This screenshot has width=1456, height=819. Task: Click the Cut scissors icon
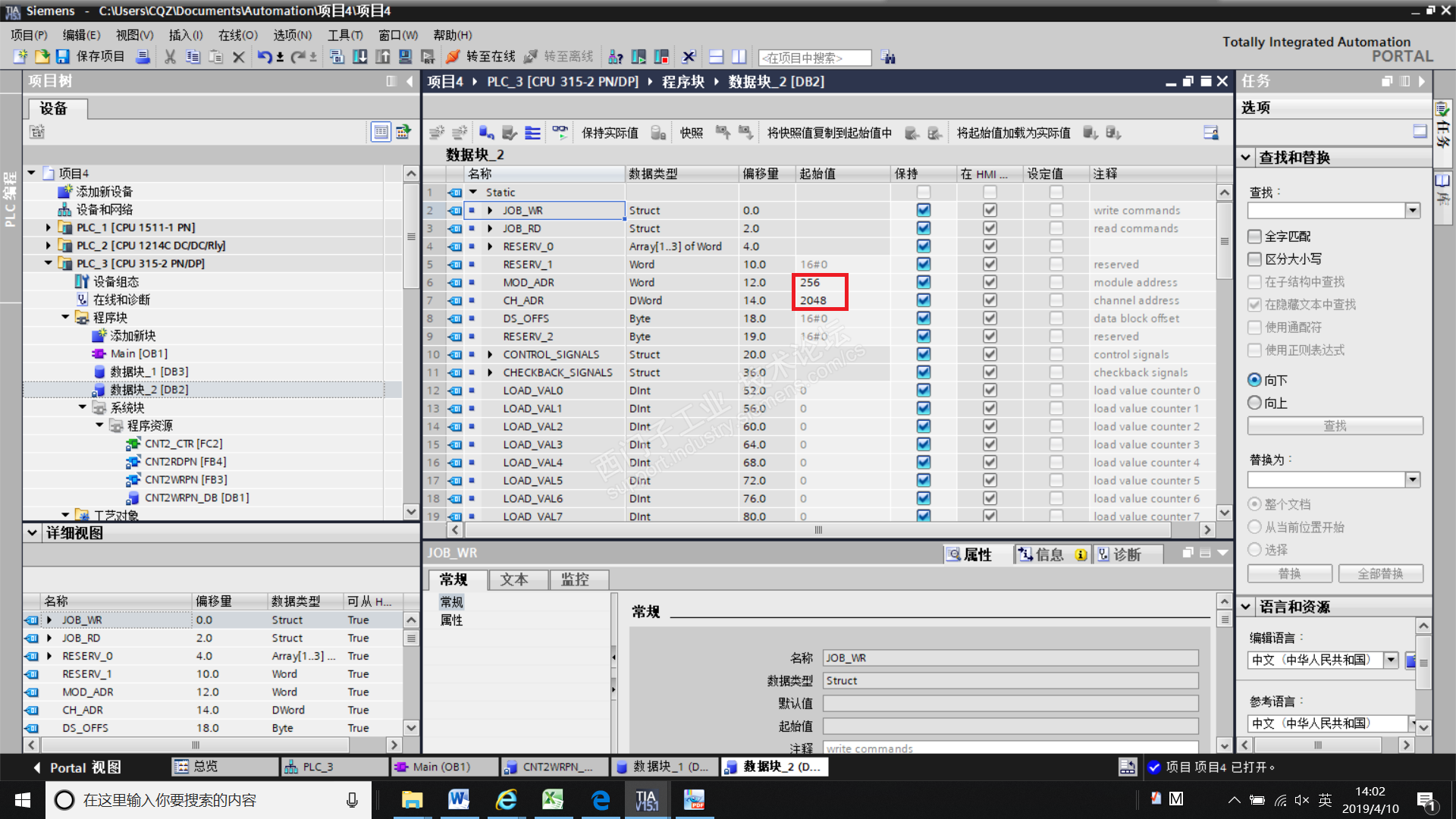[170, 57]
